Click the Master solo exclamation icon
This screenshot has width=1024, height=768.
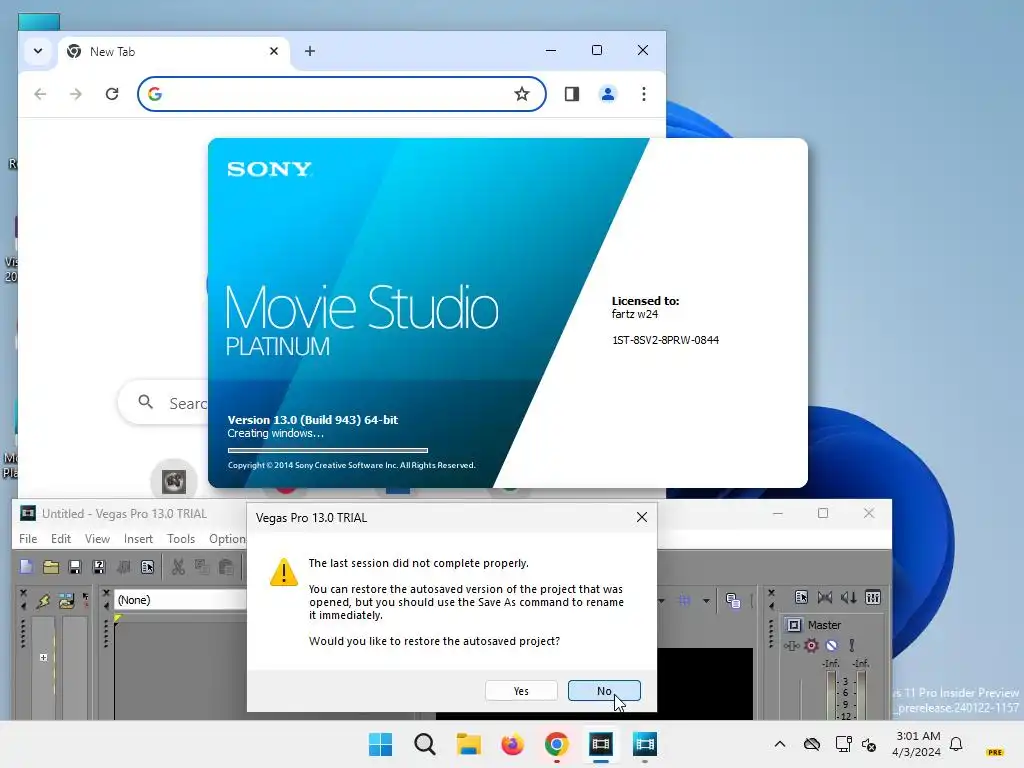point(852,646)
